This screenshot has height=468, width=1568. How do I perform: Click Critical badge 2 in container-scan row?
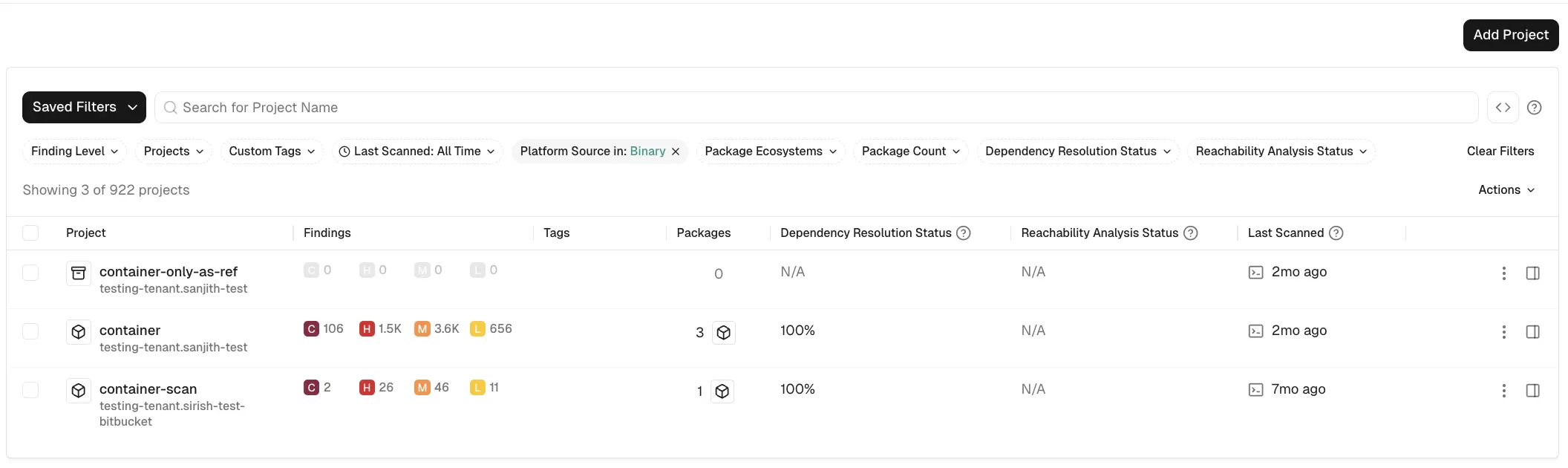click(318, 387)
